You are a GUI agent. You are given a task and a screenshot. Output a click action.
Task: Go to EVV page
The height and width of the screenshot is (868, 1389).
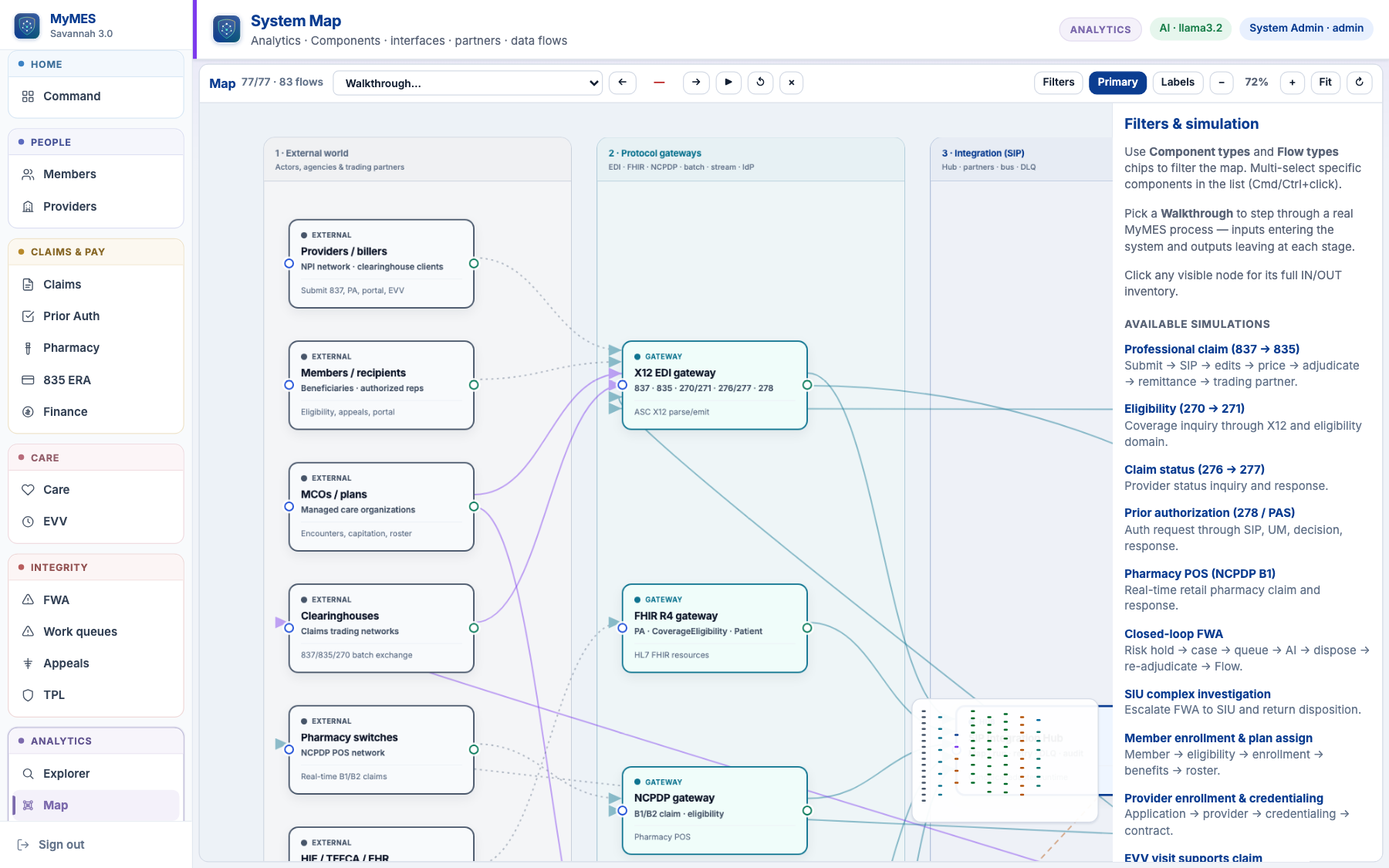96,522
